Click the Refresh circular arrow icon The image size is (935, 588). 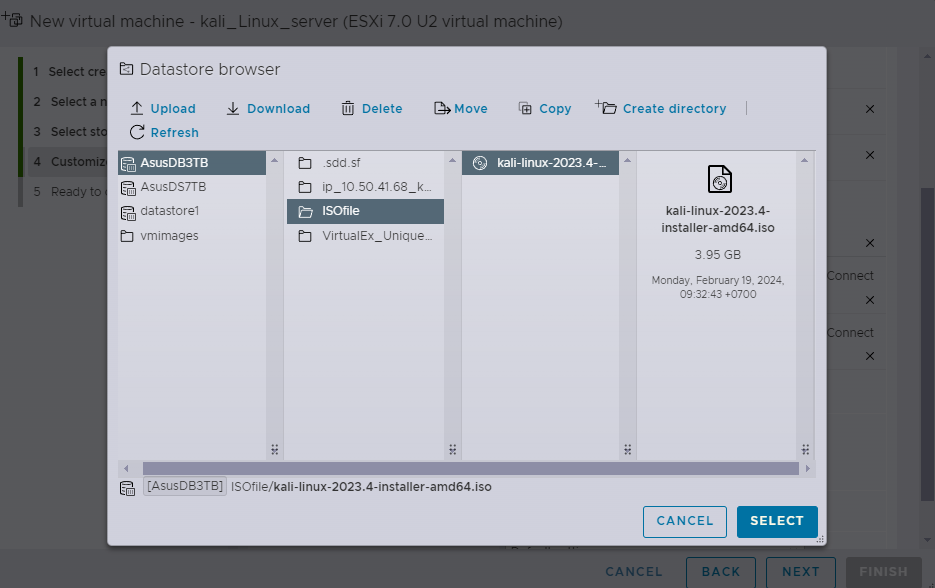(x=137, y=132)
